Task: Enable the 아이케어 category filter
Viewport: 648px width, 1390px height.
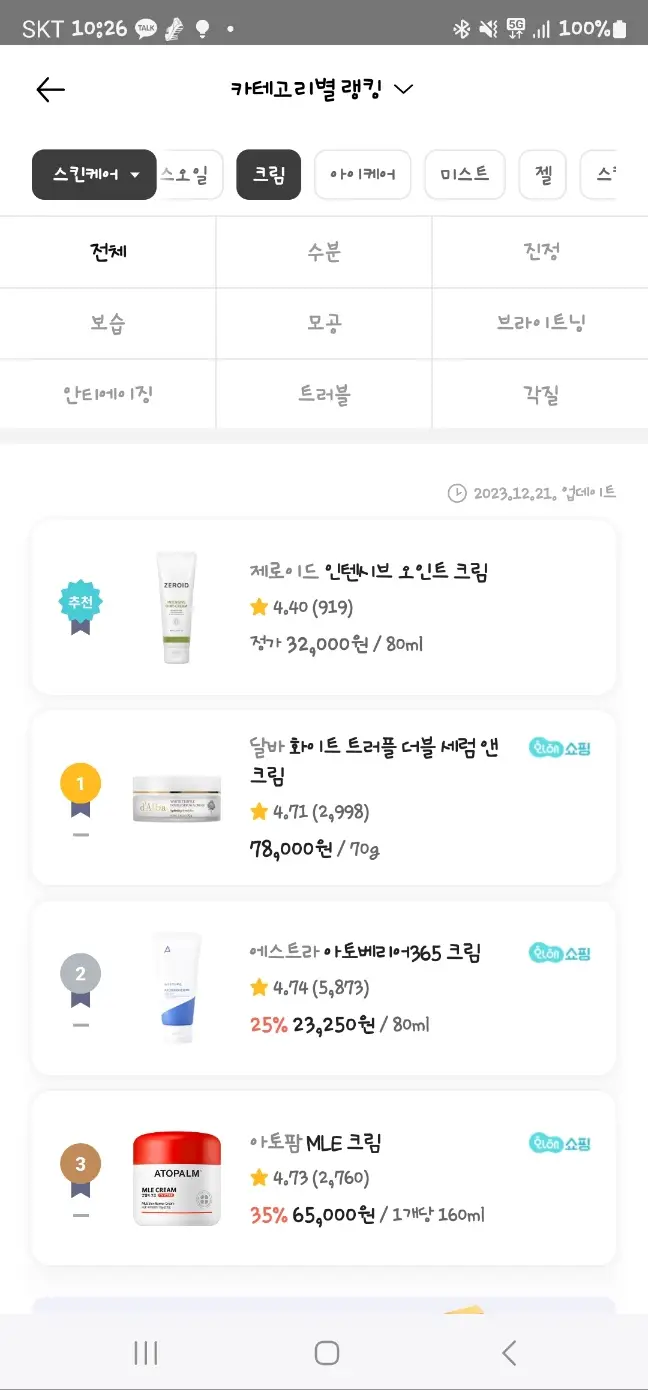Action: [x=362, y=173]
